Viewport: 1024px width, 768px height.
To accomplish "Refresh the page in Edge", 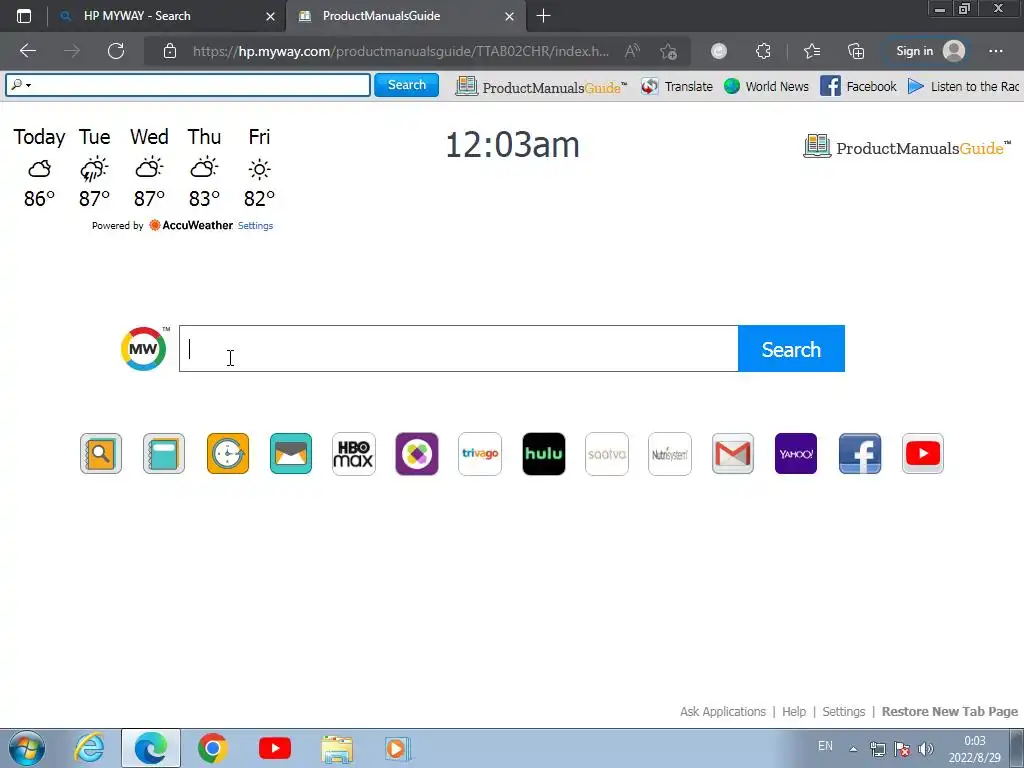I will (116, 51).
